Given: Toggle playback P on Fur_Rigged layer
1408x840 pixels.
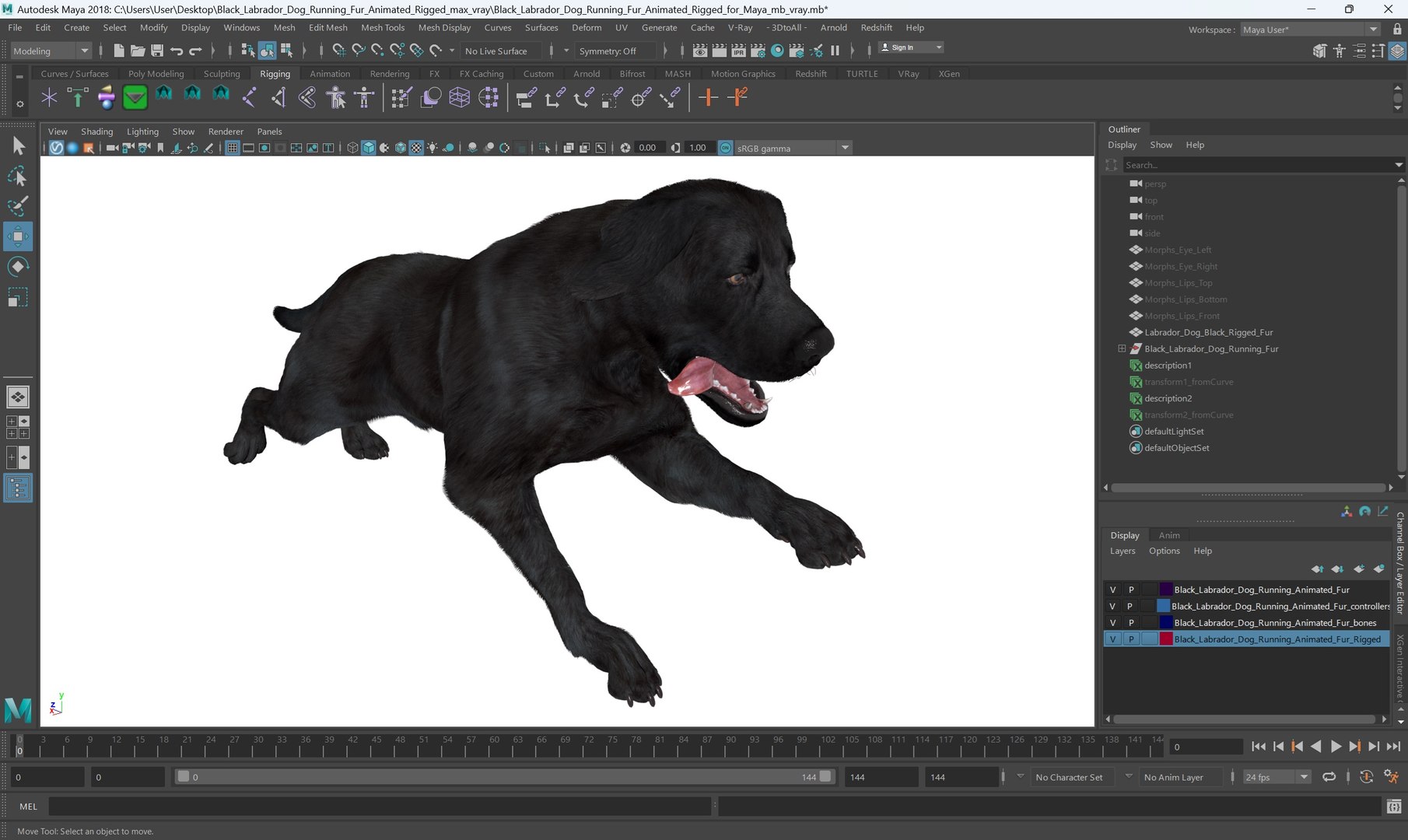Looking at the screenshot, I should 1131,639.
